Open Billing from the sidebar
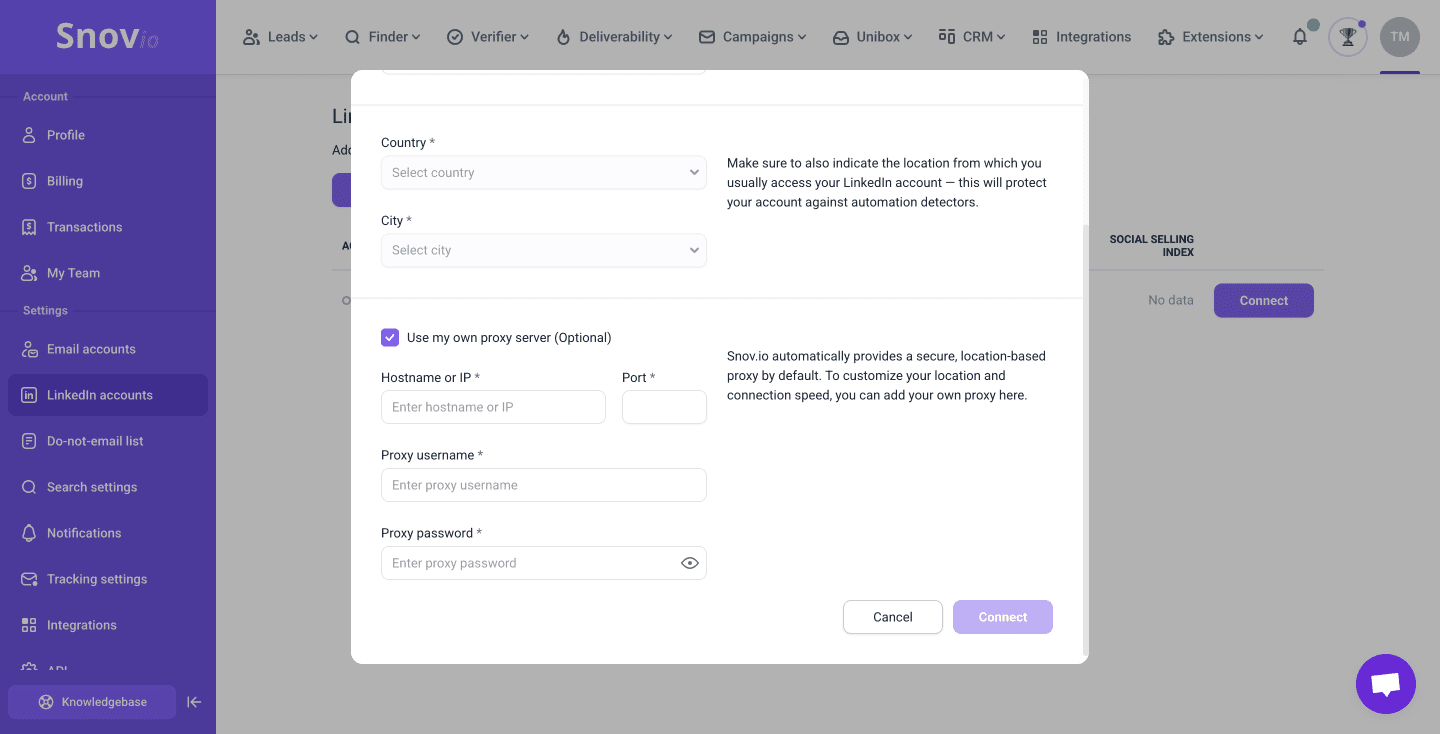Viewport: 1440px width, 734px height. click(64, 181)
